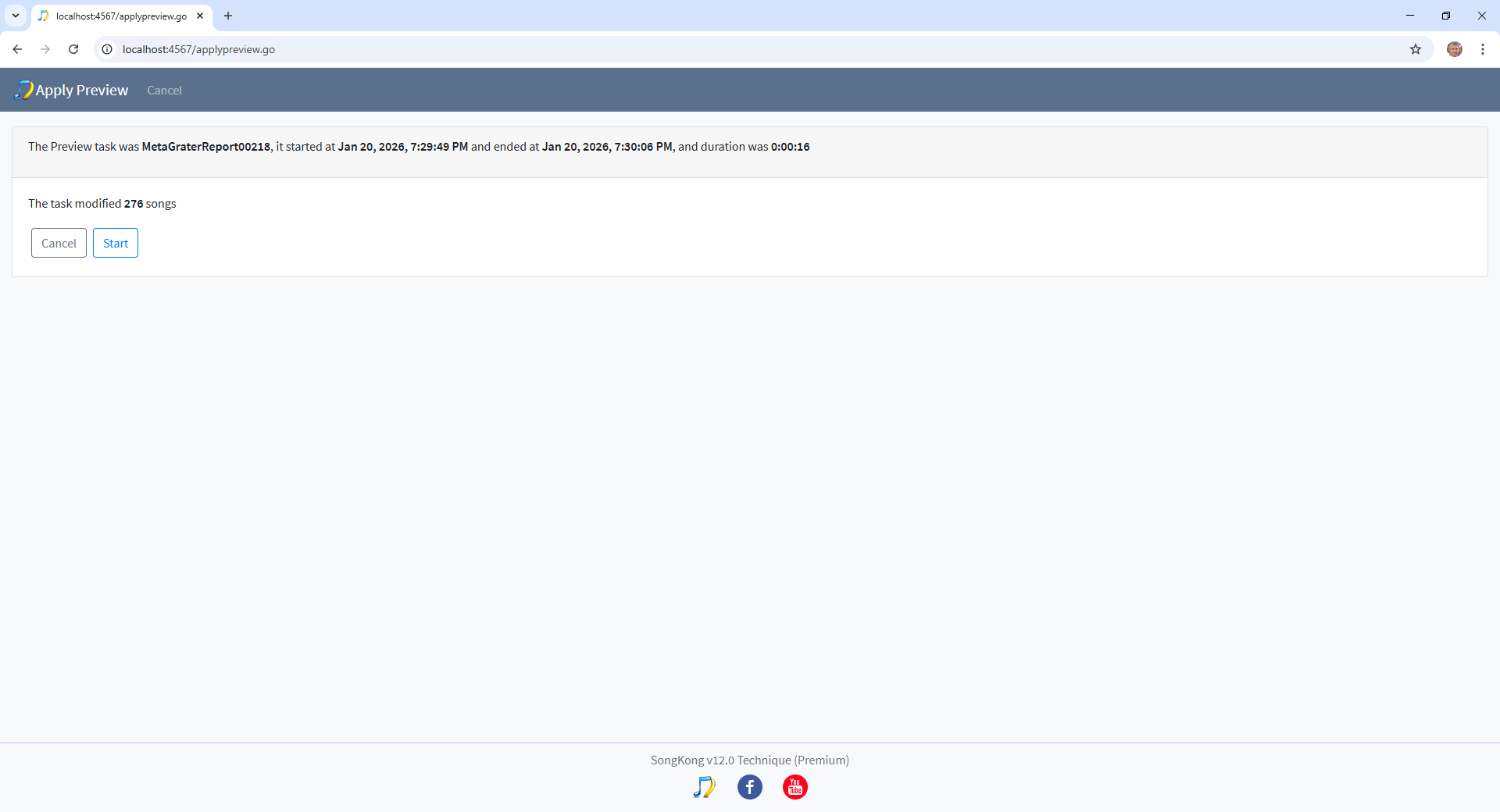Reload the Apply Preview page
The height and width of the screenshot is (812, 1500).
(73, 49)
